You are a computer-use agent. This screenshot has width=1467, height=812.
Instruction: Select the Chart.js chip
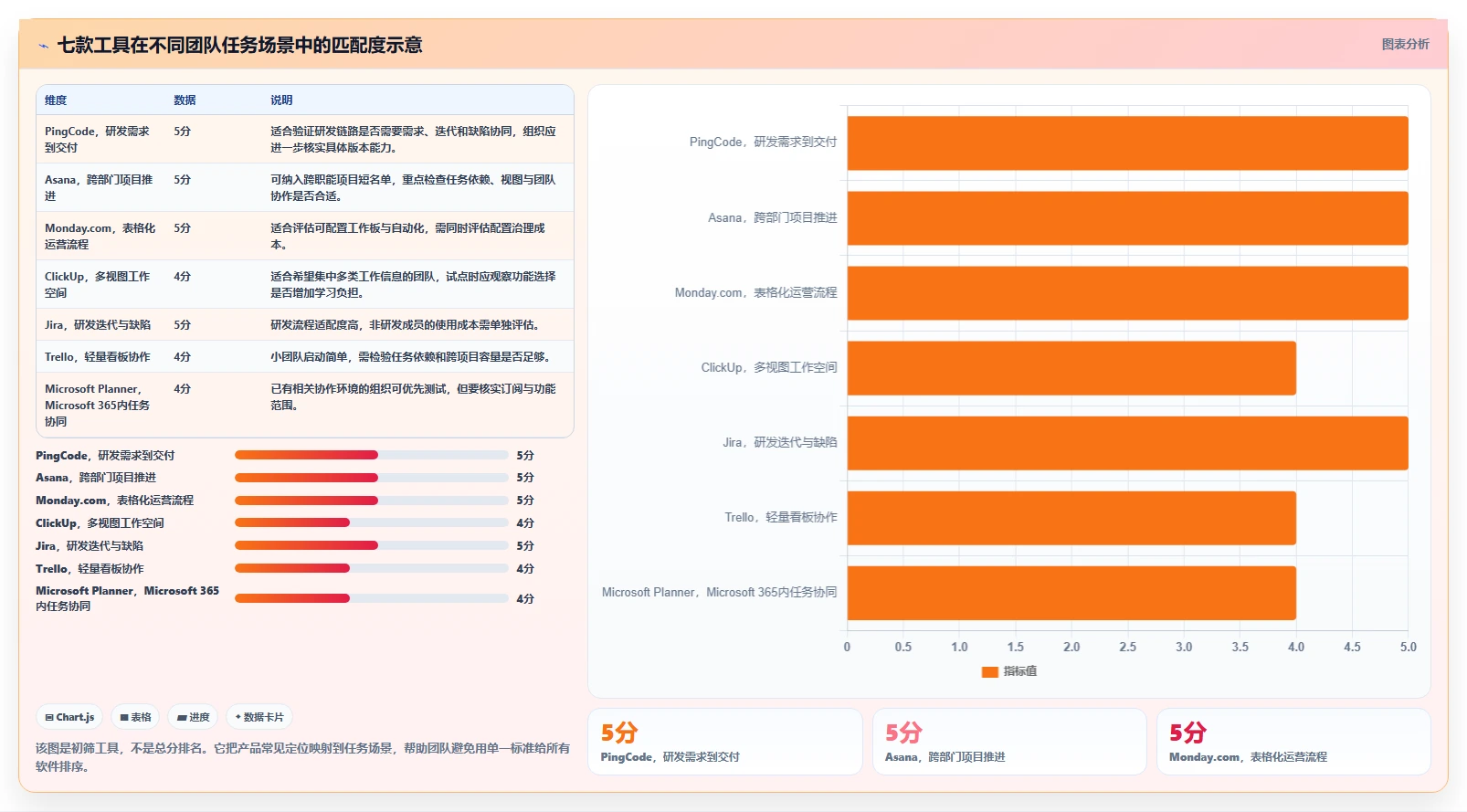click(70, 717)
